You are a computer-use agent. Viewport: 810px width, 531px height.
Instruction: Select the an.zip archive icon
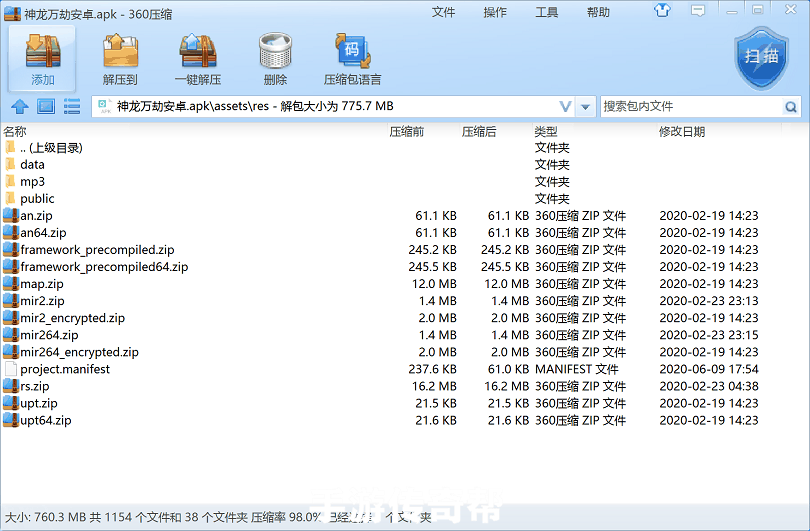click(11, 215)
